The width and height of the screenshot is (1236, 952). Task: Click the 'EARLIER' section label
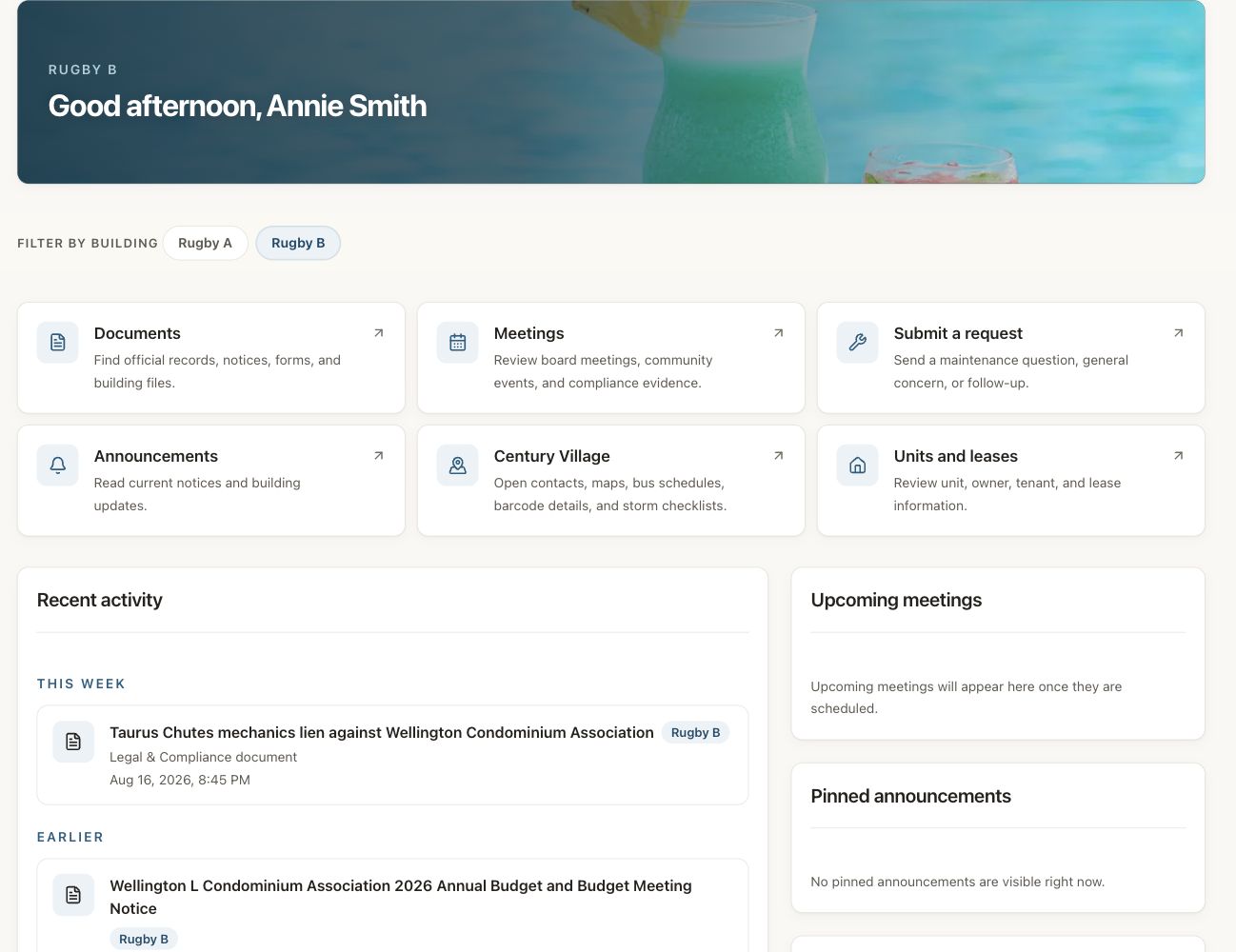coord(70,837)
